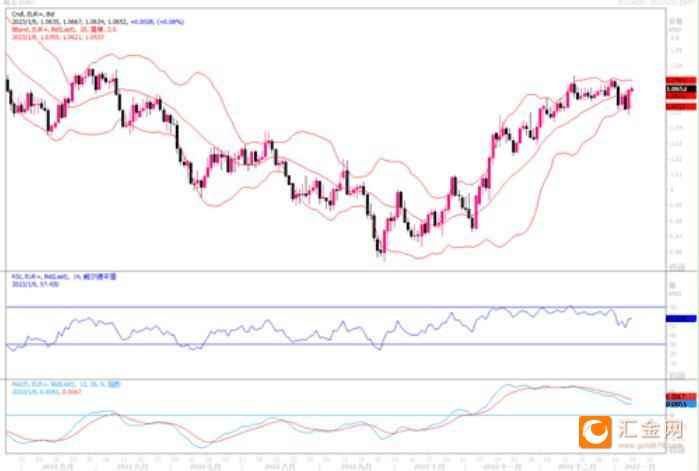
Task: Select the MACD values line
Action: (46, 392)
